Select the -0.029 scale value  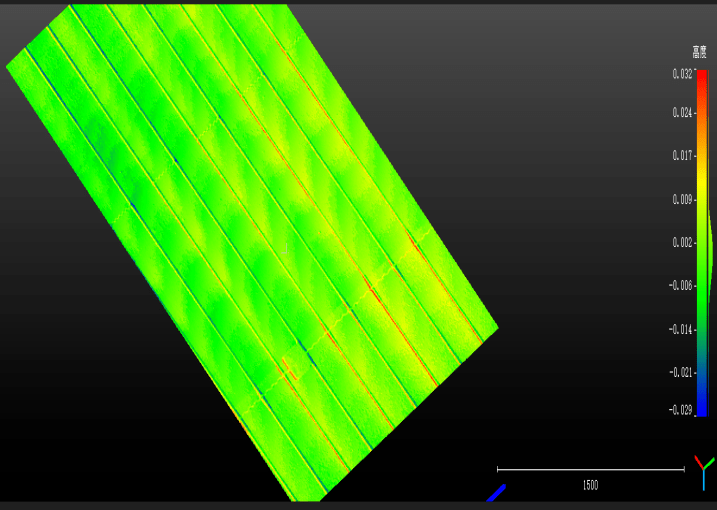click(680, 410)
